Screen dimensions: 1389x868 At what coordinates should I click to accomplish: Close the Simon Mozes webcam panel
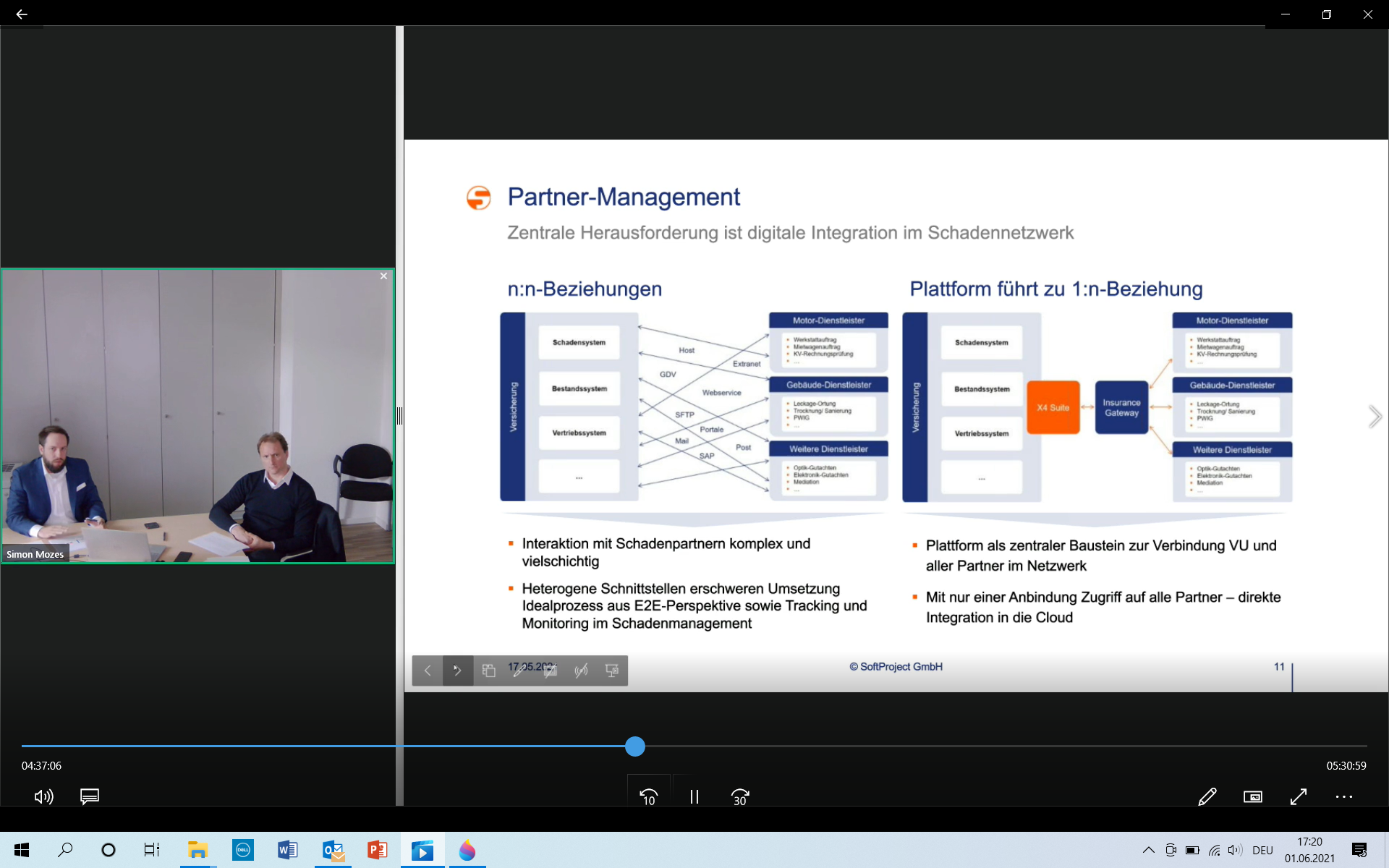coord(383,276)
